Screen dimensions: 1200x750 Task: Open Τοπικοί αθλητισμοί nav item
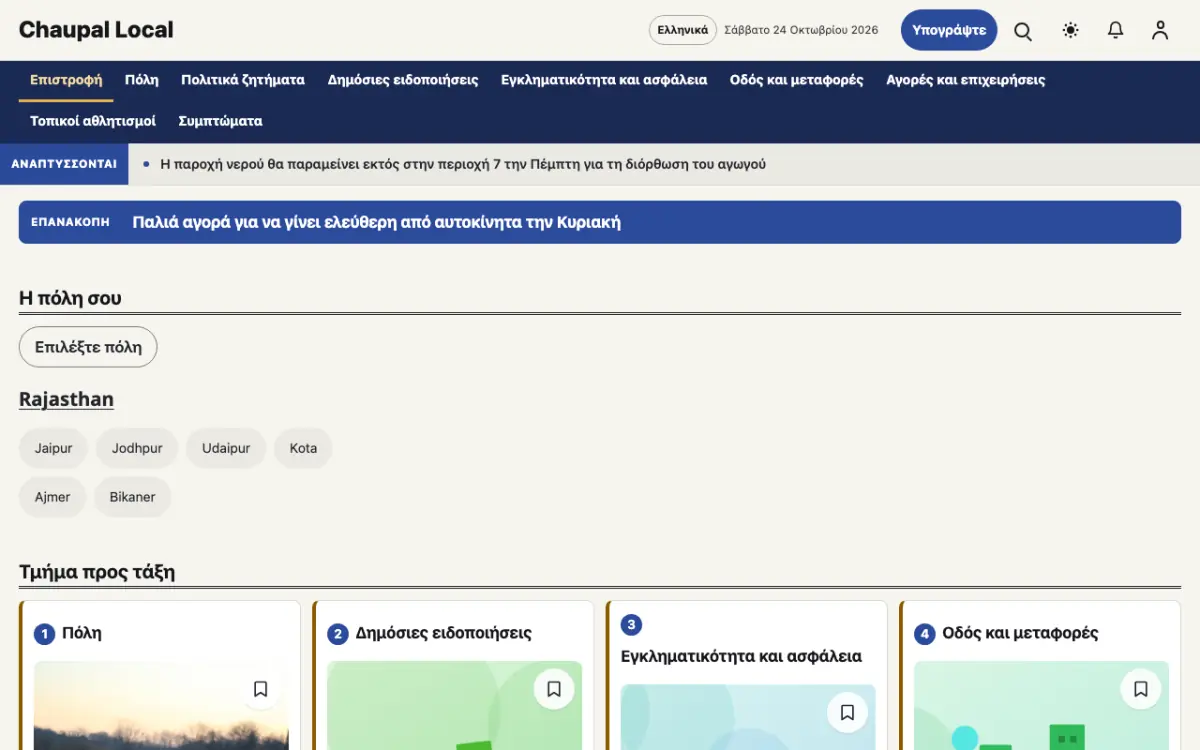93,121
